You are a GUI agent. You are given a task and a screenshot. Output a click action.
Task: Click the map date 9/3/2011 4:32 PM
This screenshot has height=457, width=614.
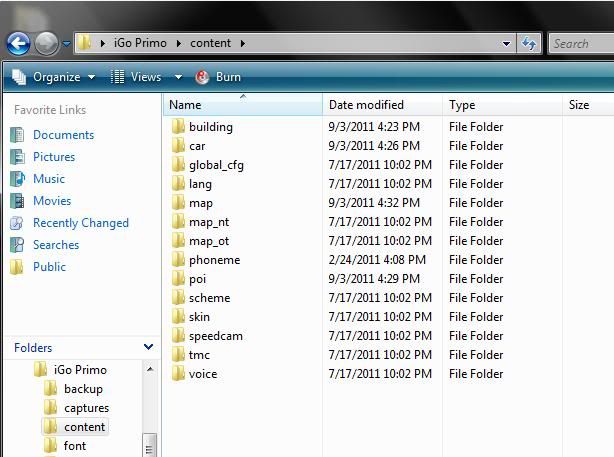[x=374, y=203]
